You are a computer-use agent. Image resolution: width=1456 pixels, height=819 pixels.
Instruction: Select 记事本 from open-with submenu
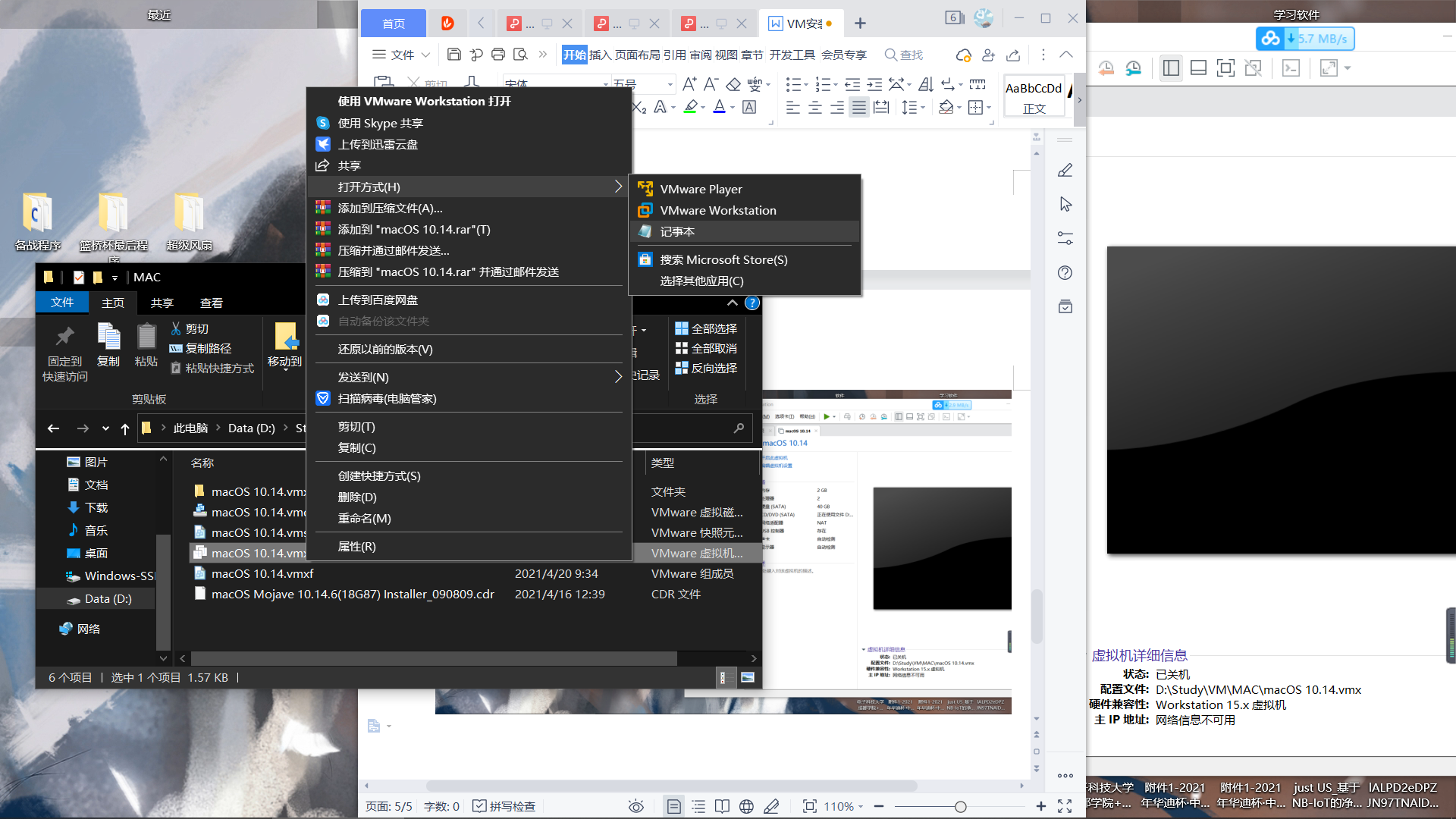[677, 231]
